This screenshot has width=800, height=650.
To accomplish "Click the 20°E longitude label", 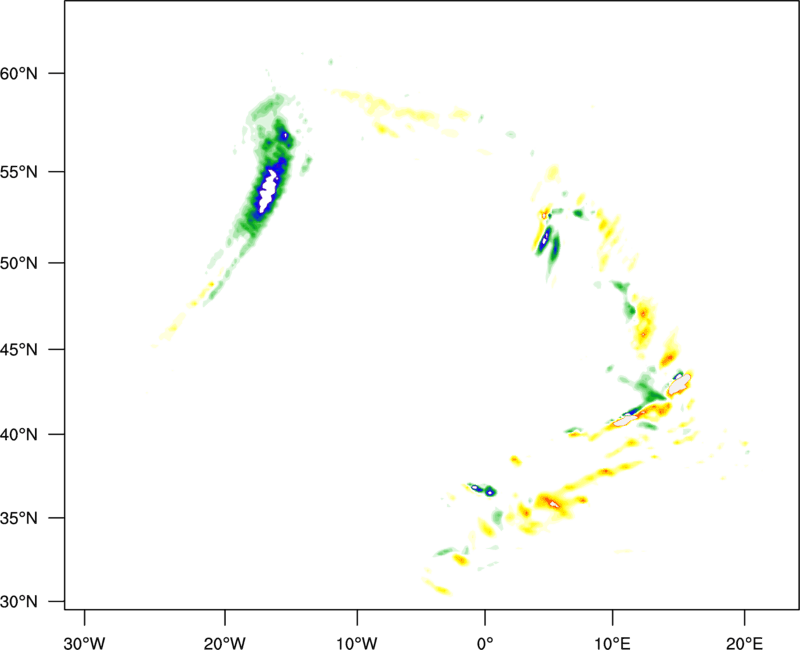I will 744,643.
